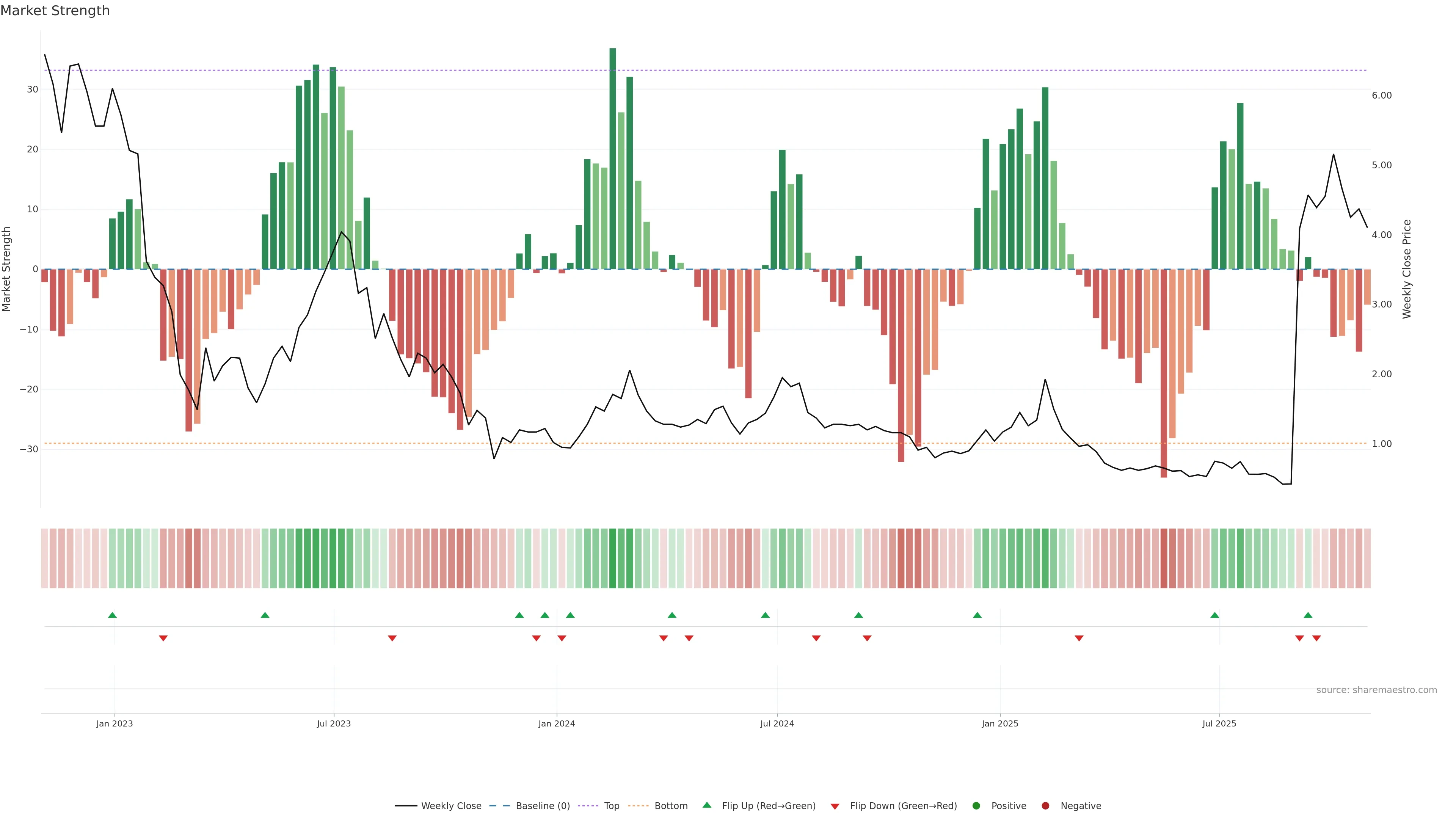Click the green Positive circle legend icon
This screenshot has height=819, width=1456.
[x=976, y=806]
